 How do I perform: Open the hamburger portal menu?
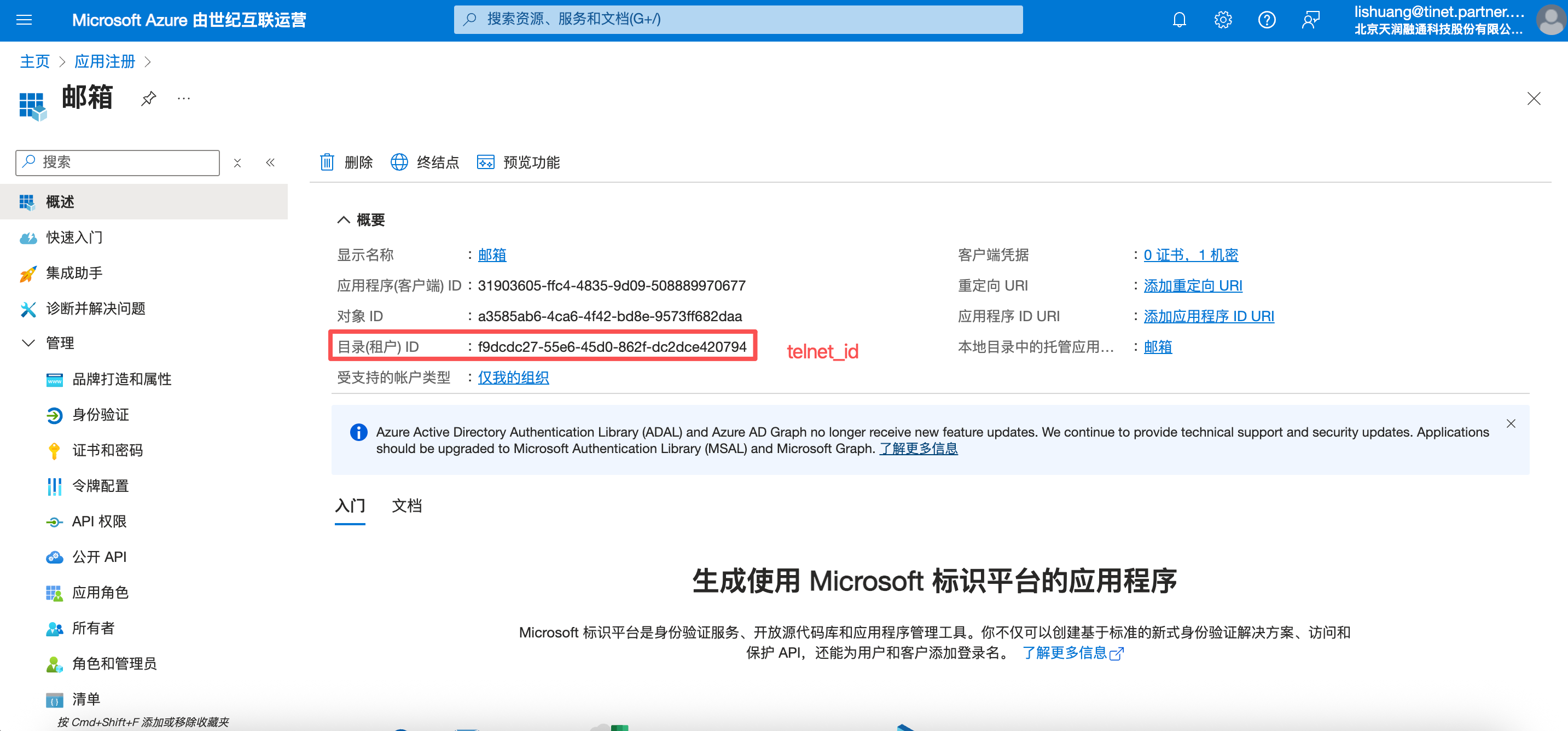[25, 20]
